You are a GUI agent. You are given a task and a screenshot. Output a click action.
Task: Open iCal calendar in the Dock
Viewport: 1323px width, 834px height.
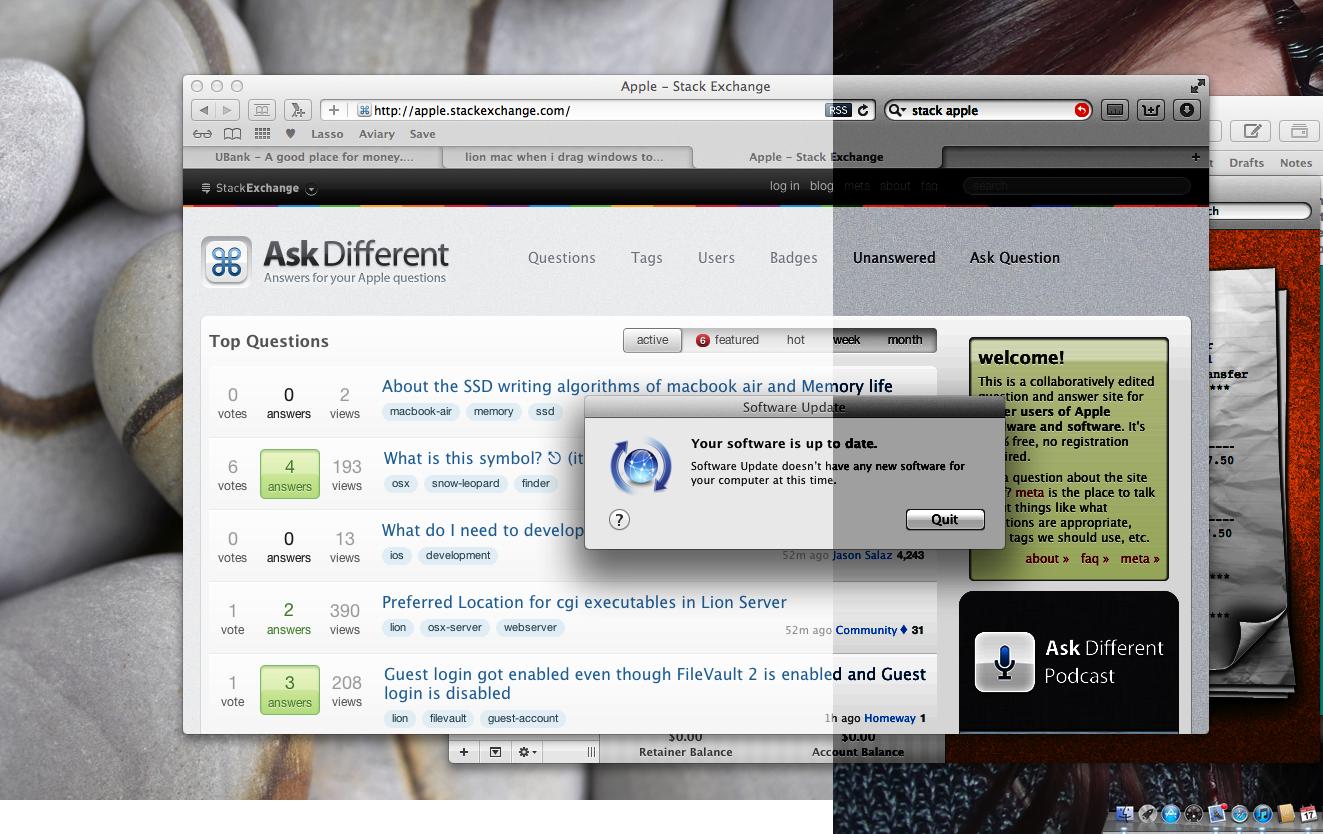click(x=1309, y=814)
